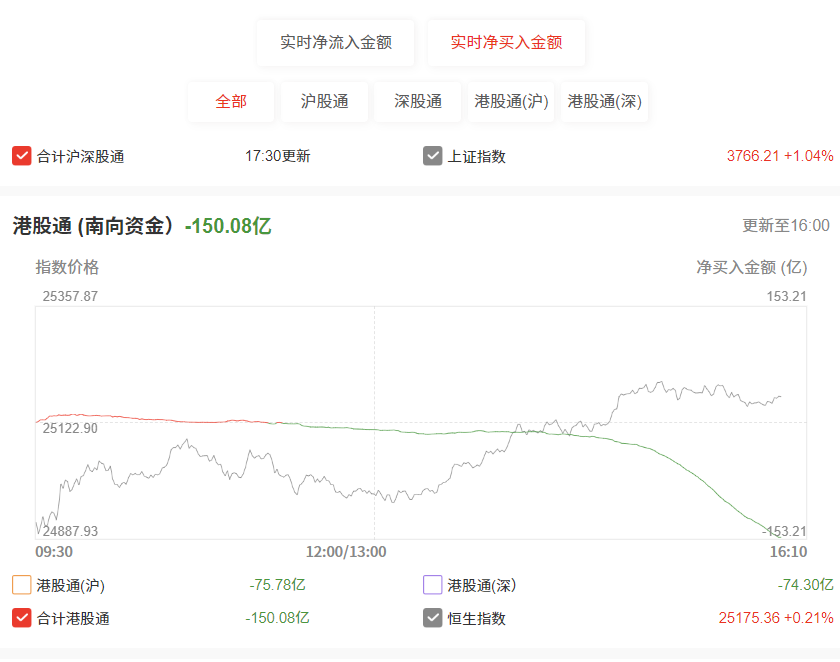Click the 12:00/13:00 midday marker line
This screenshot has height=662, width=840.
click(374, 375)
